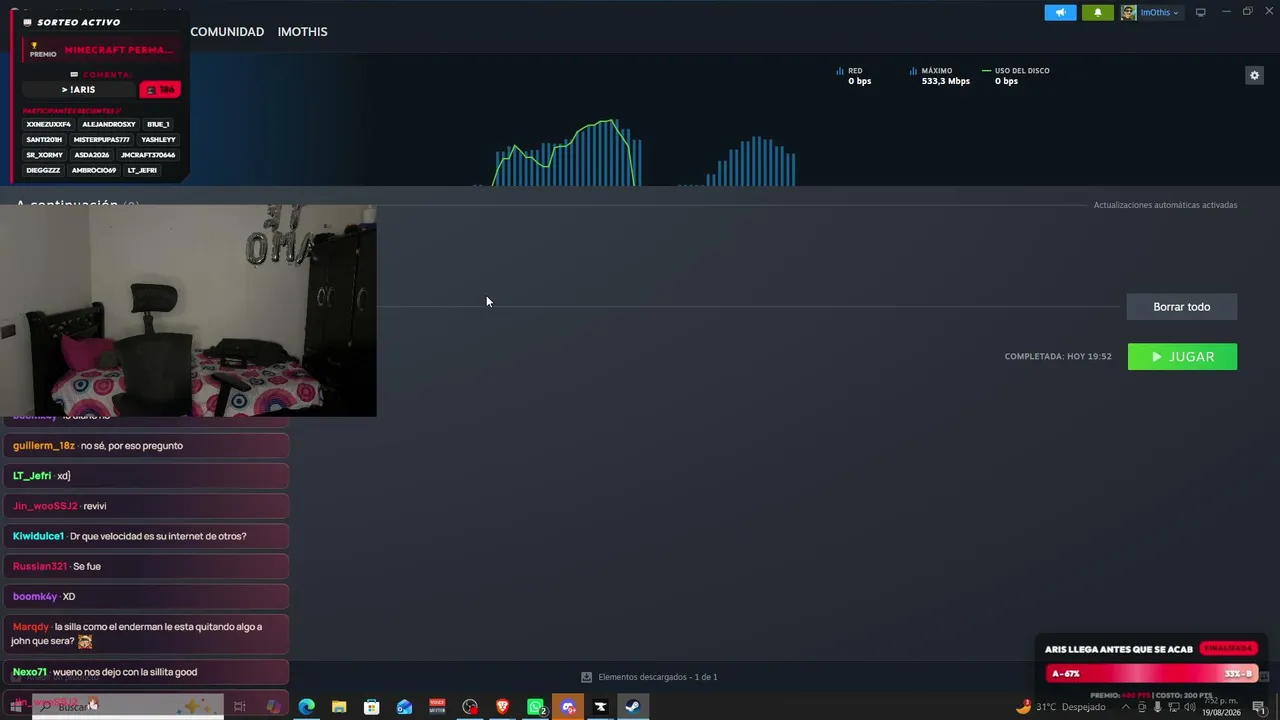Open File Explorer from the taskbar
The image size is (1280, 720).
339,707
